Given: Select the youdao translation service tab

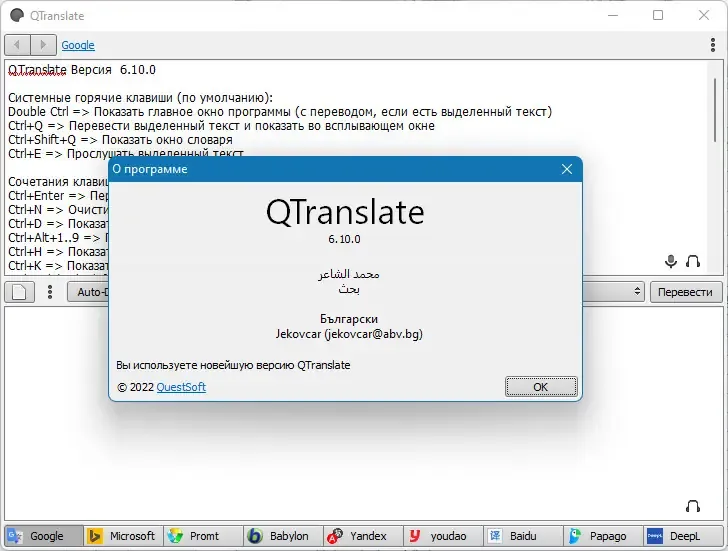Looking at the screenshot, I should pyautogui.click(x=443, y=536).
